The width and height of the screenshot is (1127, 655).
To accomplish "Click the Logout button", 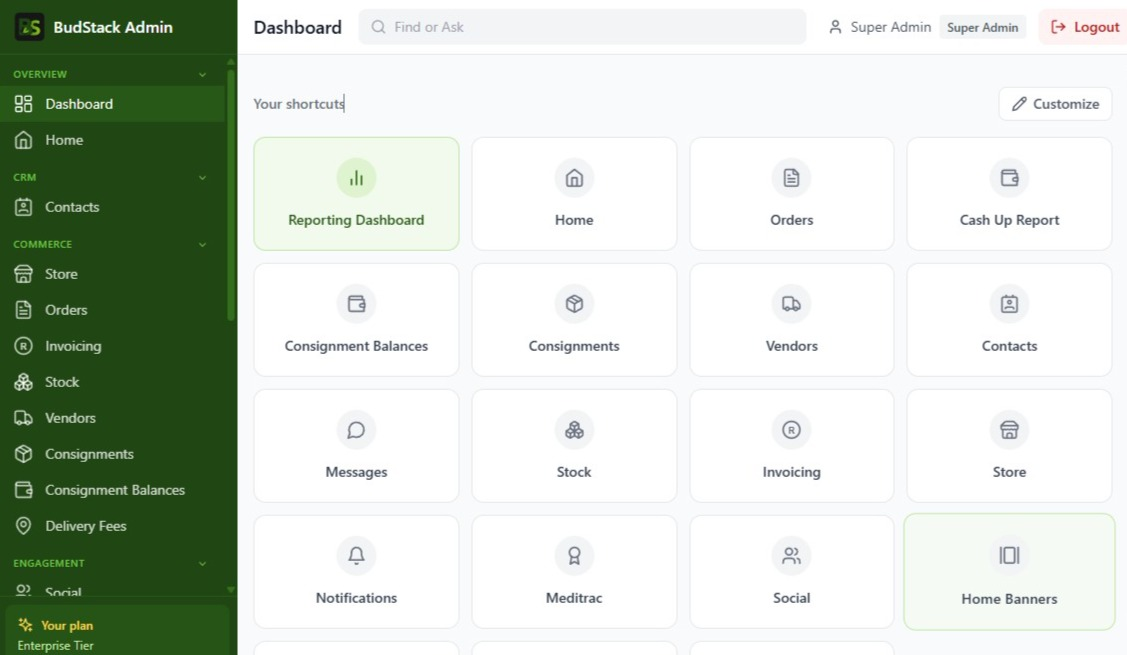I will pyautogui.click(x=1084, y=27).
